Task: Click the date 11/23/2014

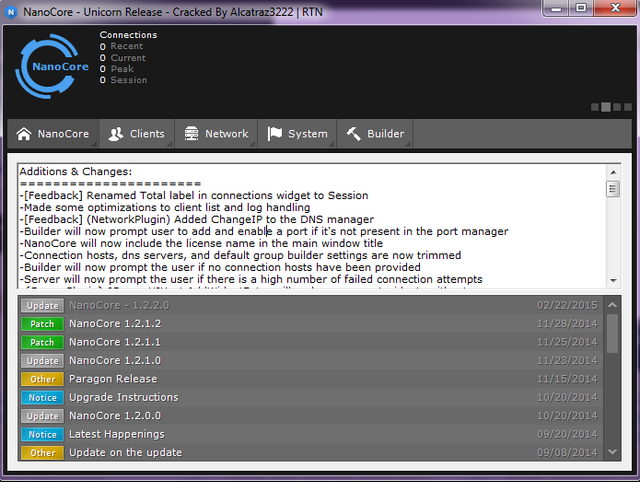Action: [567, 360]
